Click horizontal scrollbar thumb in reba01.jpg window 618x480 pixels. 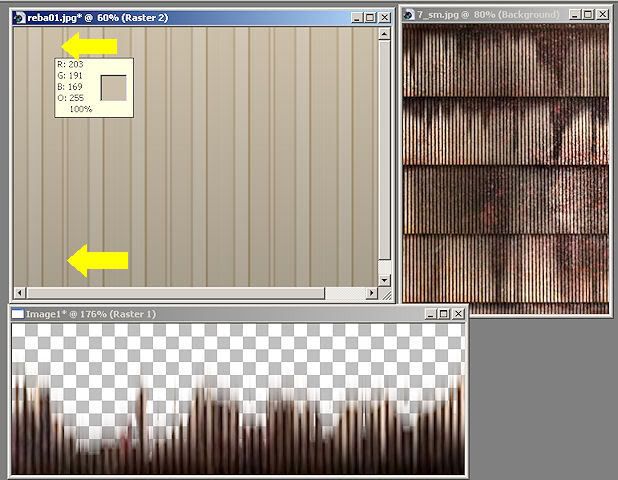point(175,293)
